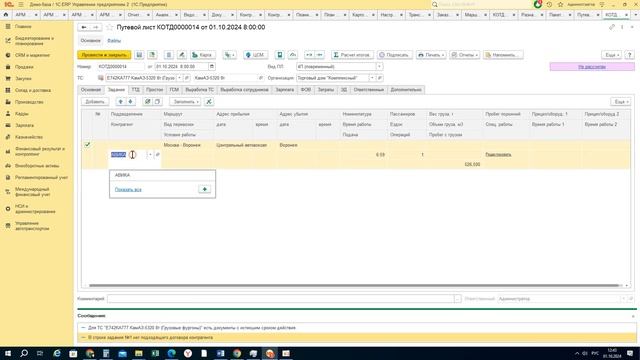
Task: Click the green plus create button in the popup
Action: 204,189
